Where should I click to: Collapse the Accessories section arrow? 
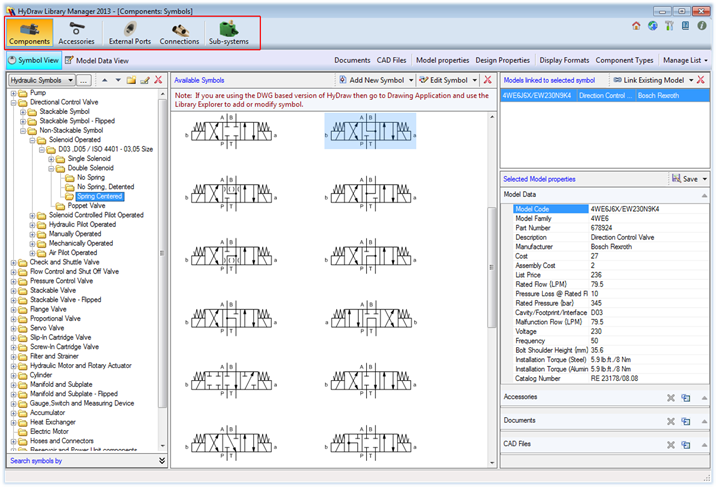[x=705, y=398]
